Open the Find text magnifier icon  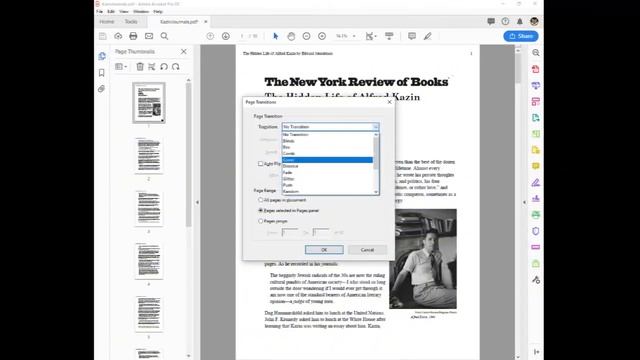(164, 36)
